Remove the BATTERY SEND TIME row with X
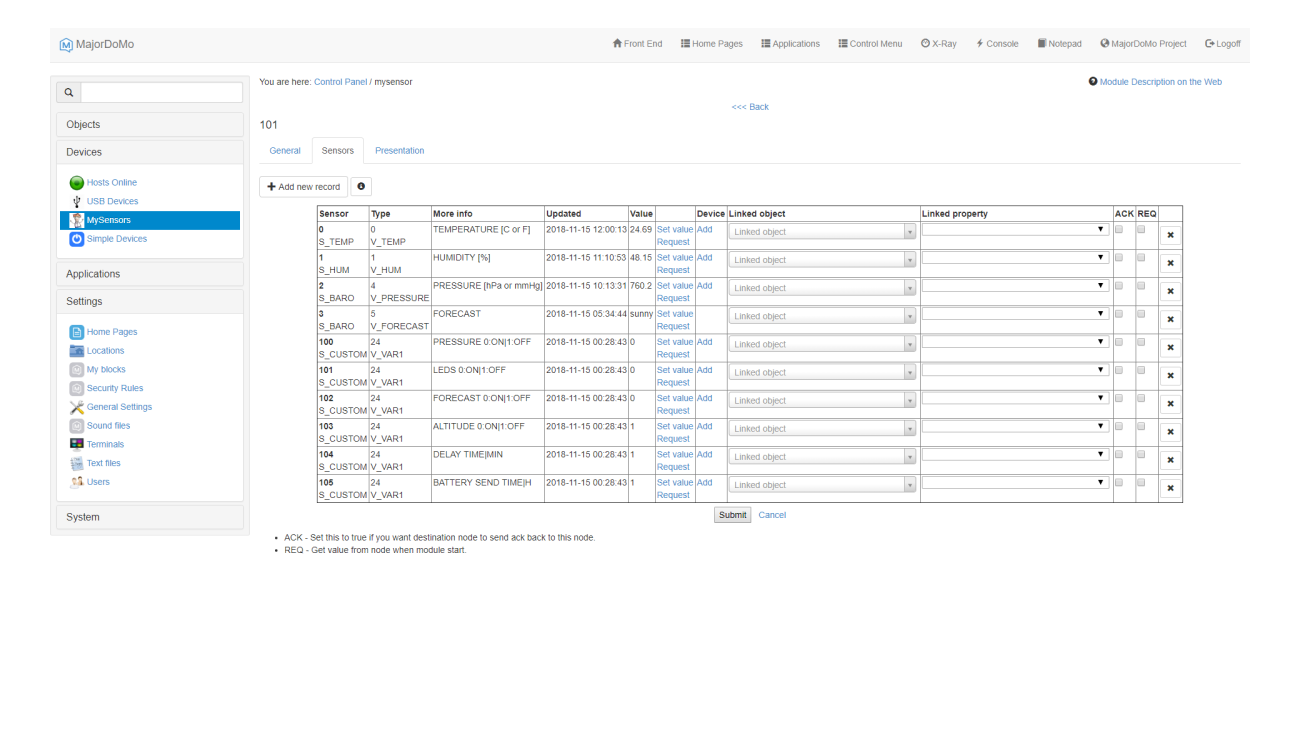Viewport: 1300px width, 731px height. pyautogui.click(x=1170, y=488)
